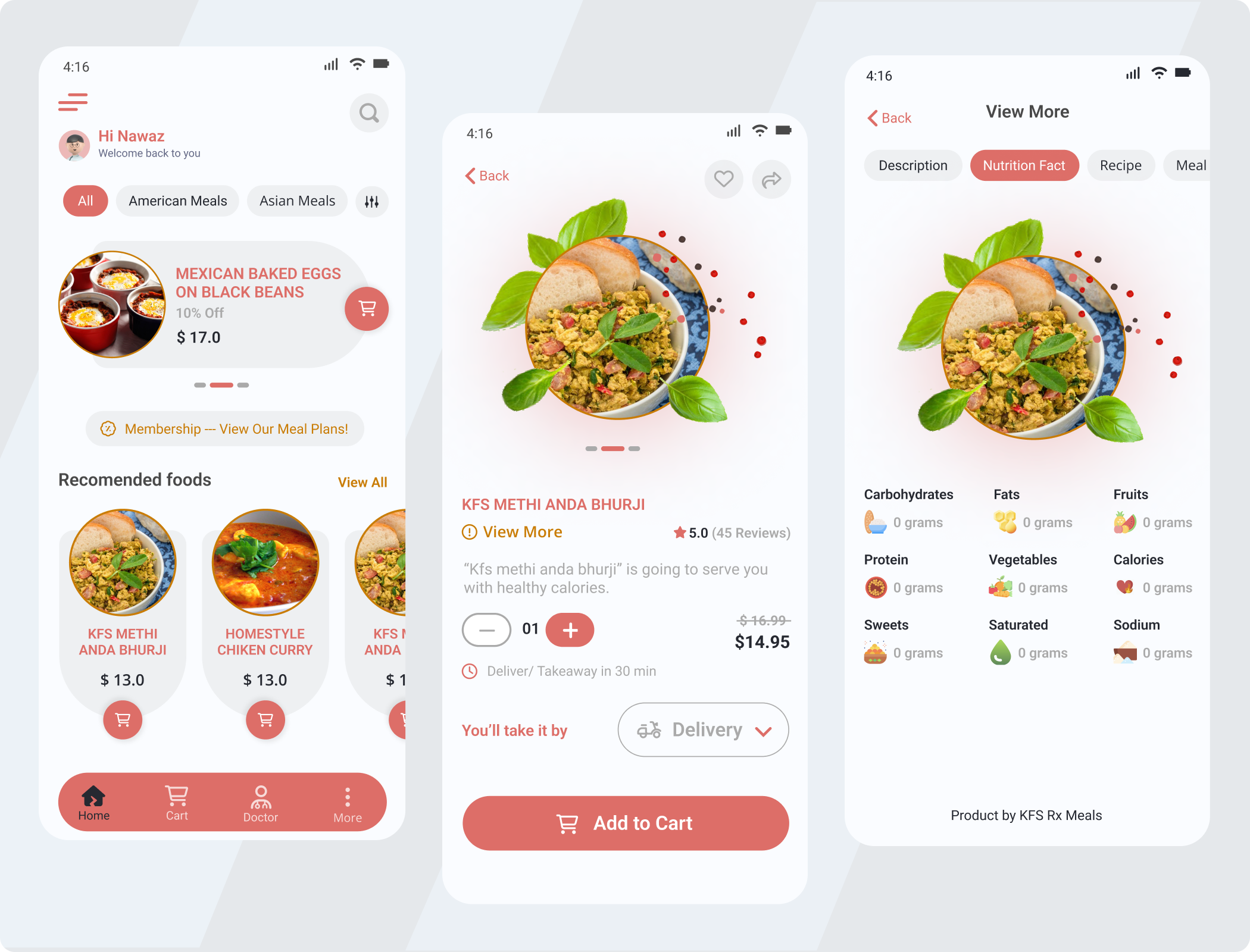Select the Recipe tab
The image size is (1250, 952).
click(x=1119, y=165)
